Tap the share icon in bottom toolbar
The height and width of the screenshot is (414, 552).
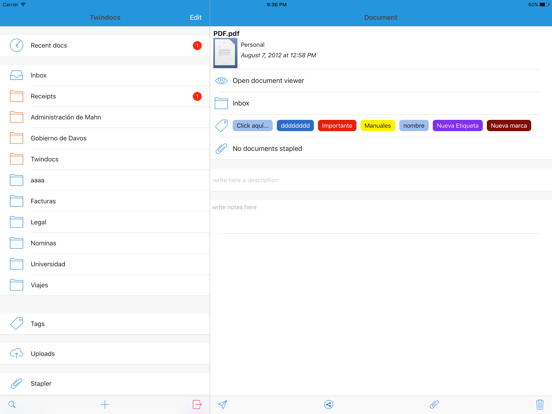[x=328, y=404]
